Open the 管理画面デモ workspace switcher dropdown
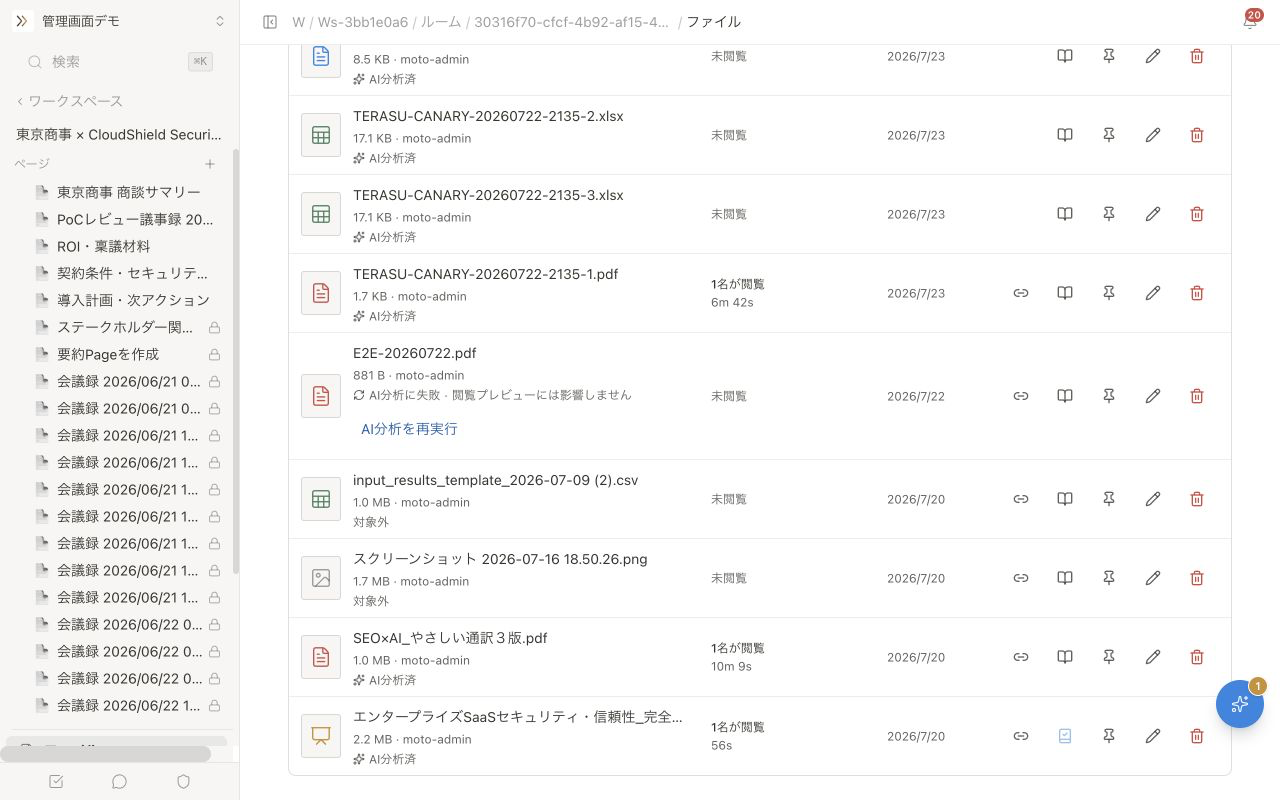The image size is (1280, 800). click(x=119, y=21)
